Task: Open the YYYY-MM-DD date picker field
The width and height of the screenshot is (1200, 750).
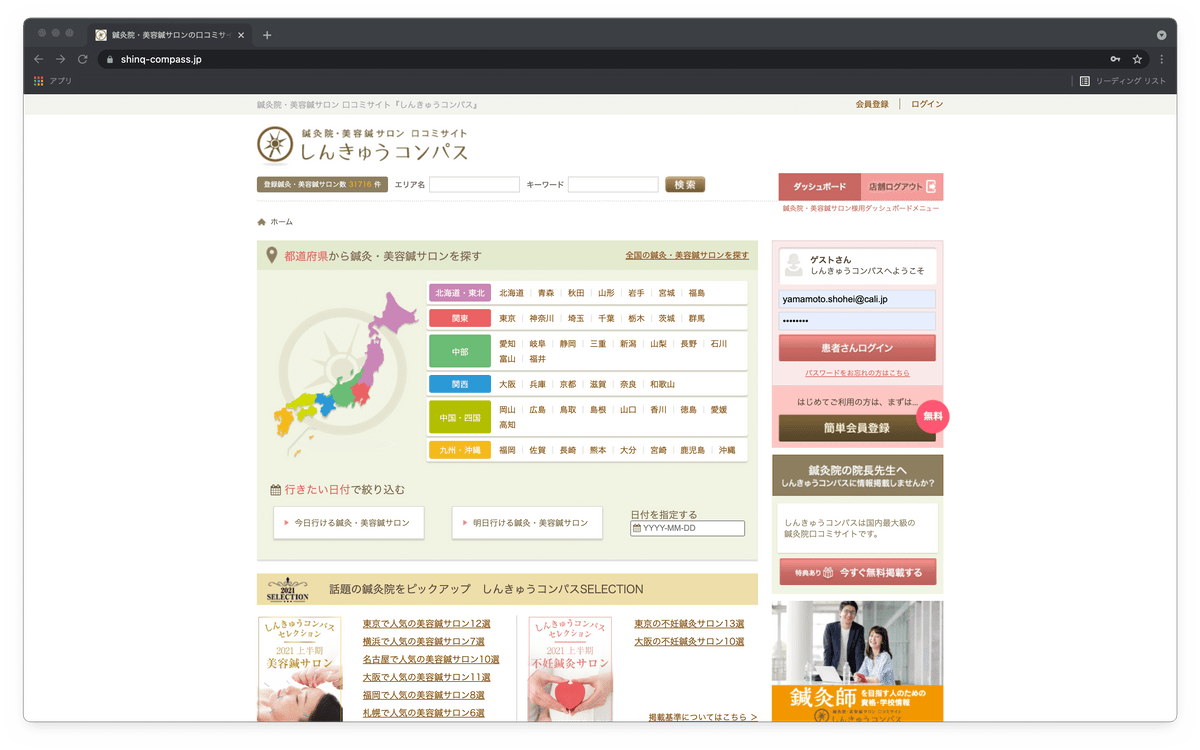Action: (688, 528)
